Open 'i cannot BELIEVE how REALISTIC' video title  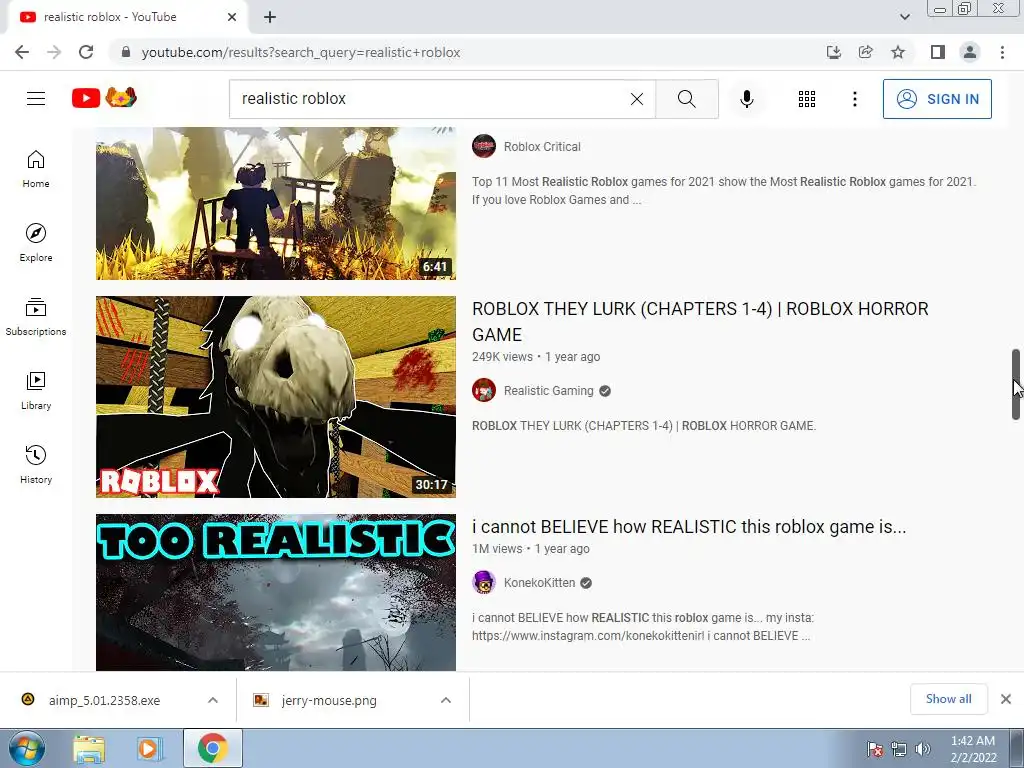(x=689, y=527)
